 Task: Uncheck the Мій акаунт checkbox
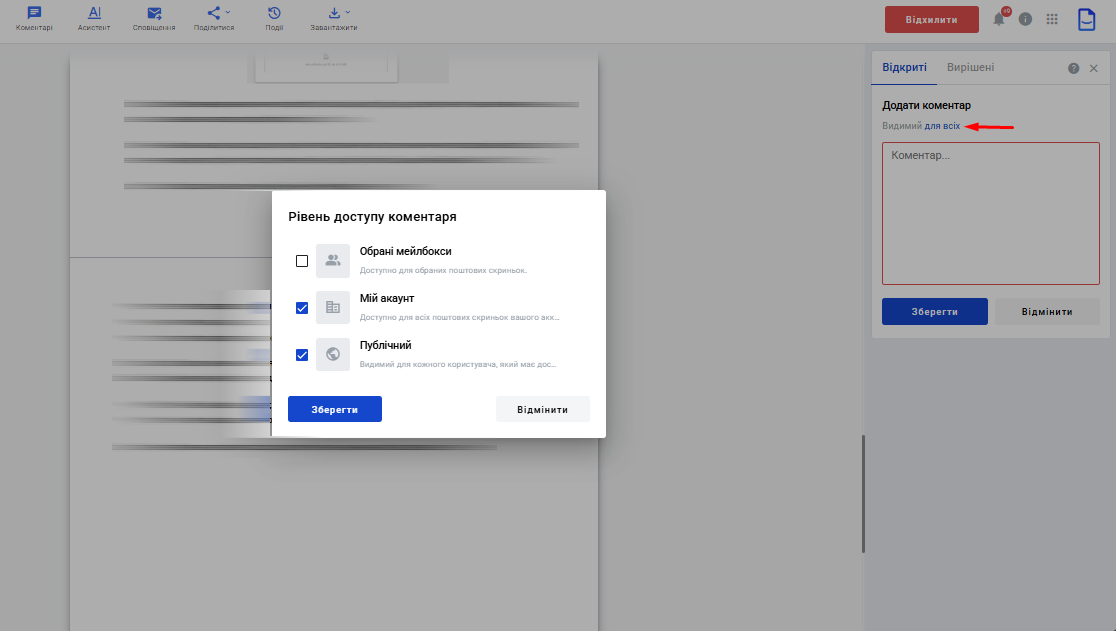click(x=302, y=308)
